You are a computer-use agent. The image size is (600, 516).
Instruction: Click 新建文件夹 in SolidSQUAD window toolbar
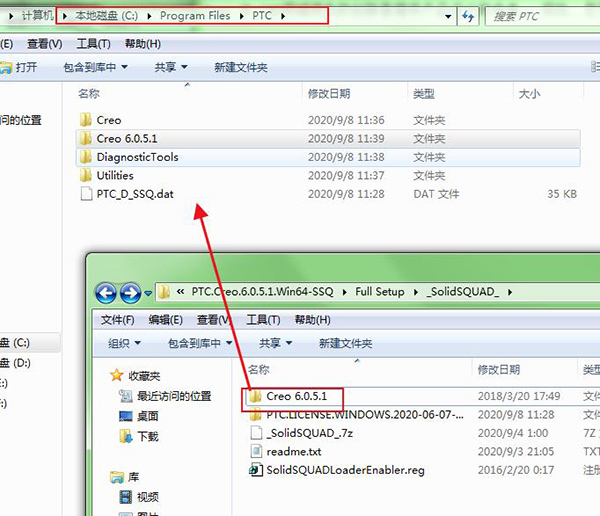tap(346, 343)
